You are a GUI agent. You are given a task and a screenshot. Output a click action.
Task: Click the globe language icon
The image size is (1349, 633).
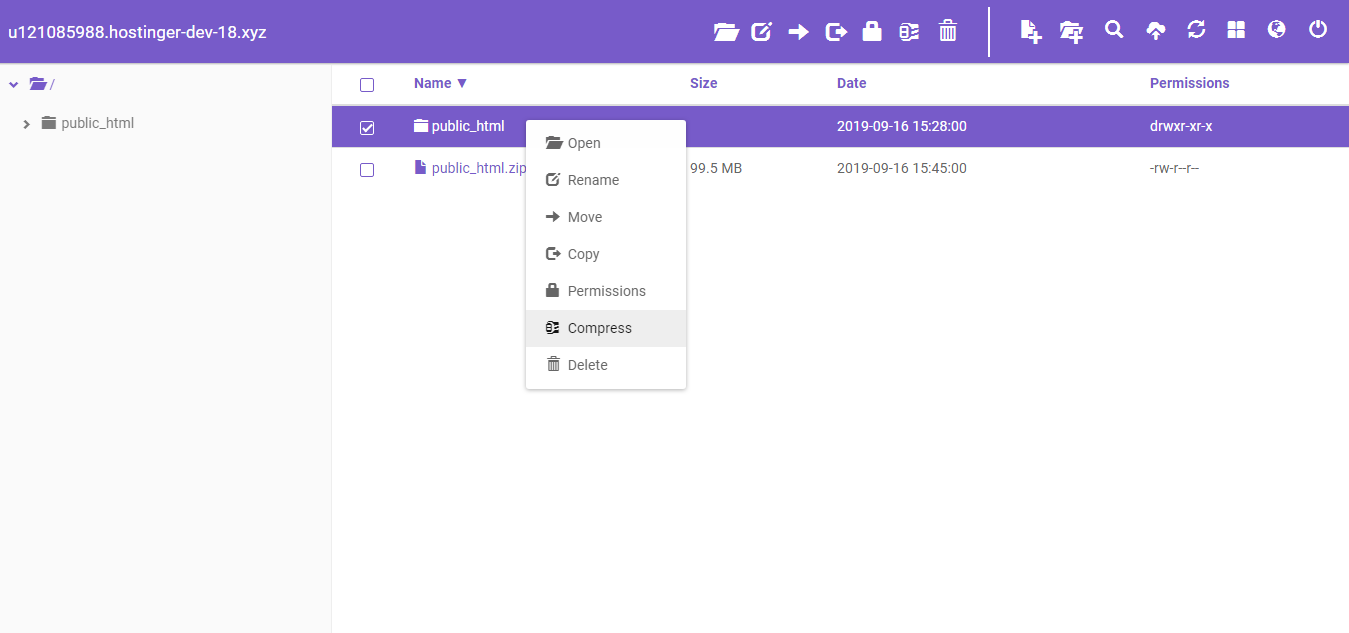point(1276,29)
